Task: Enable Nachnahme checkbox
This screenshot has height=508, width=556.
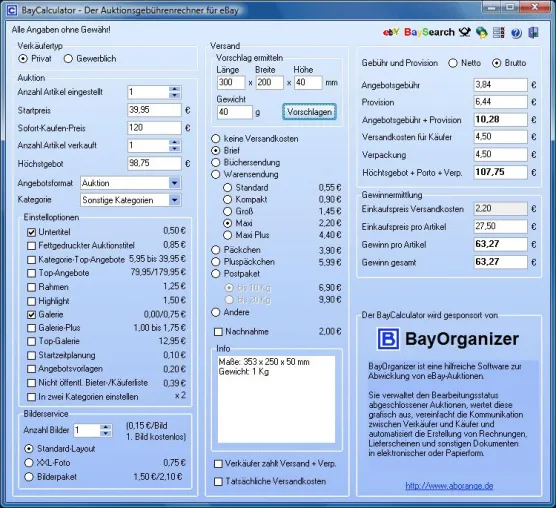Action: tap(218, 332)
